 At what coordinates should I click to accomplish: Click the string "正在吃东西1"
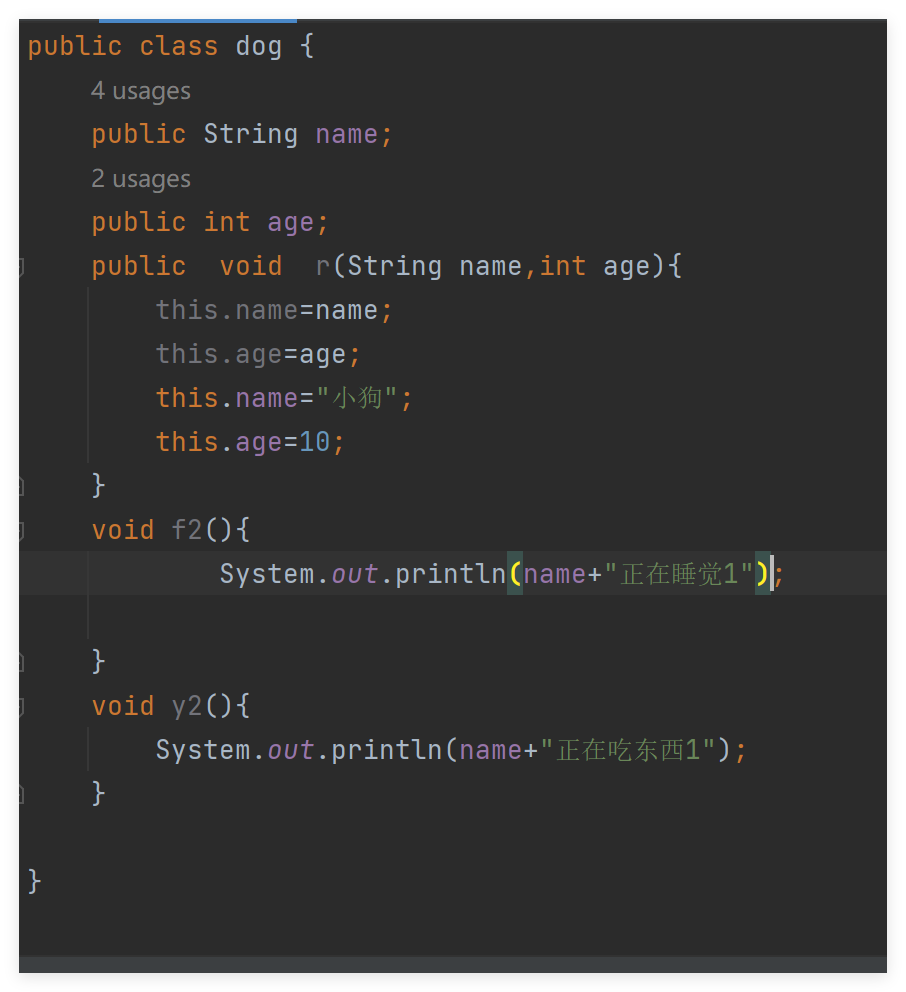pyautogui.click(x=628, y=750)
